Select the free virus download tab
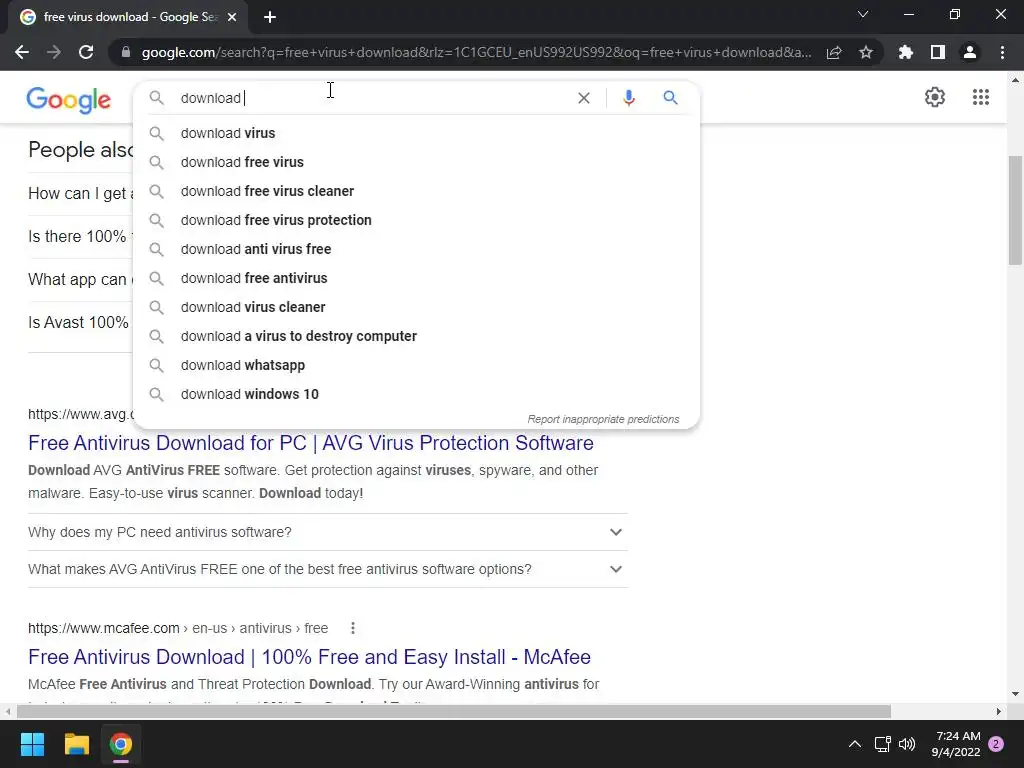This screenshot has height=768, width=1024. [x=127, y=18]
